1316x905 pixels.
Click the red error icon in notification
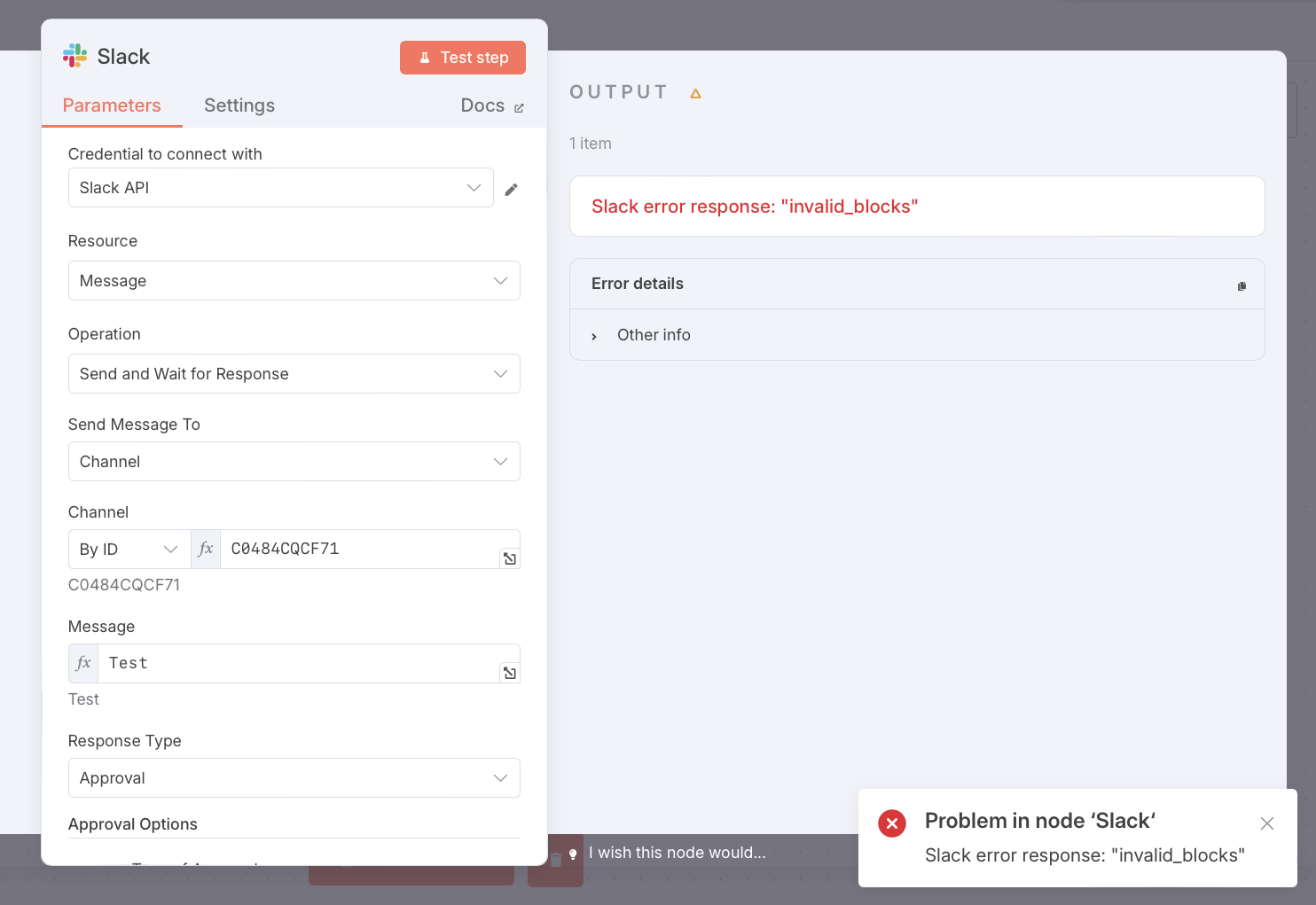[892, 823]
